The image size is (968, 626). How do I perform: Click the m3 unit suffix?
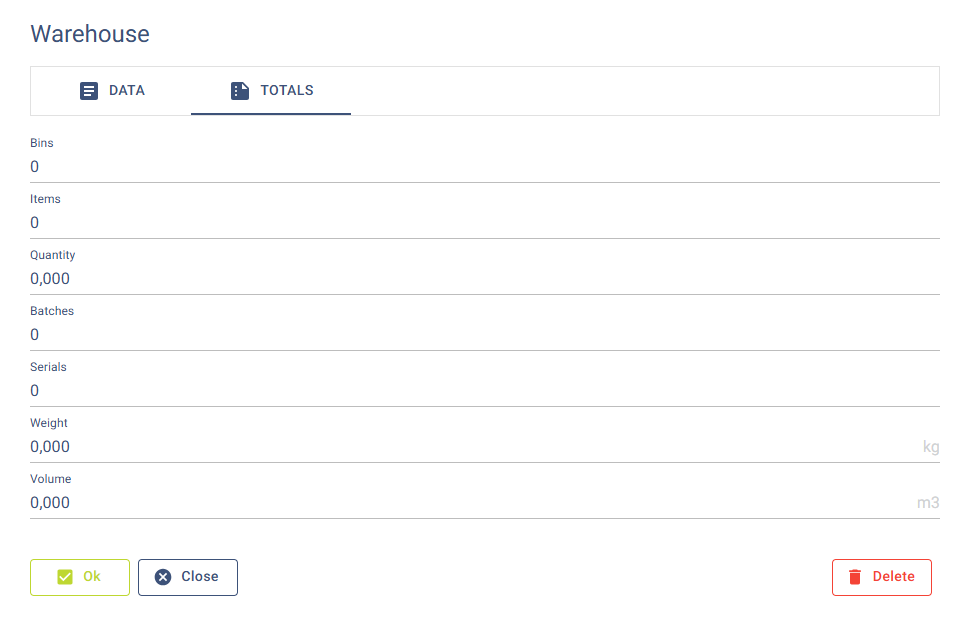(928, 503)
